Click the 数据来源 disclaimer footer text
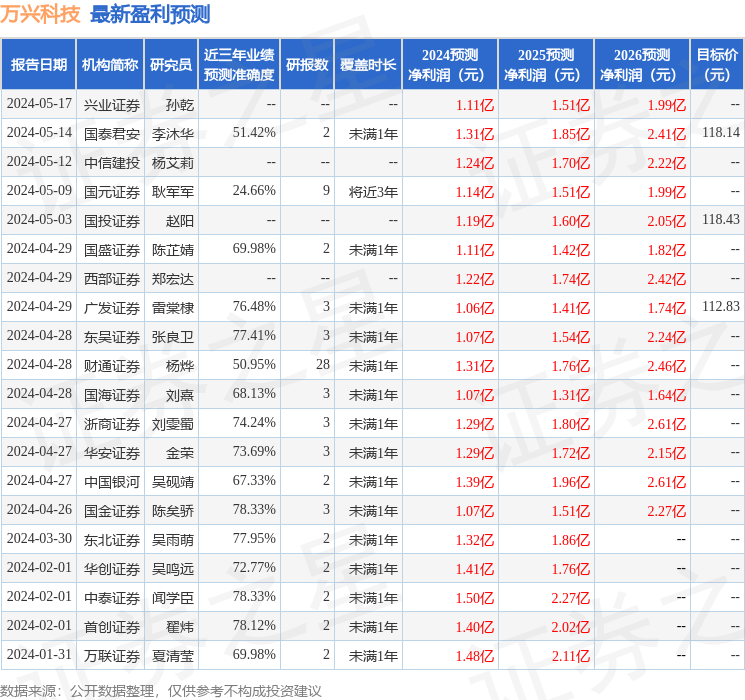Viewport: 745px width, 700px height. coord(161,690)
